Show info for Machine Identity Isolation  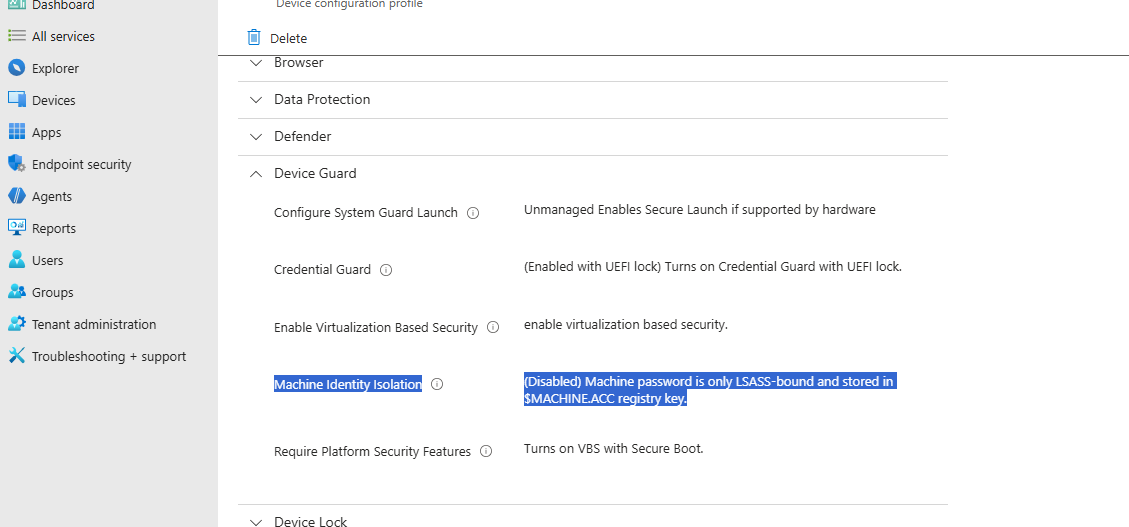[437, 384]
